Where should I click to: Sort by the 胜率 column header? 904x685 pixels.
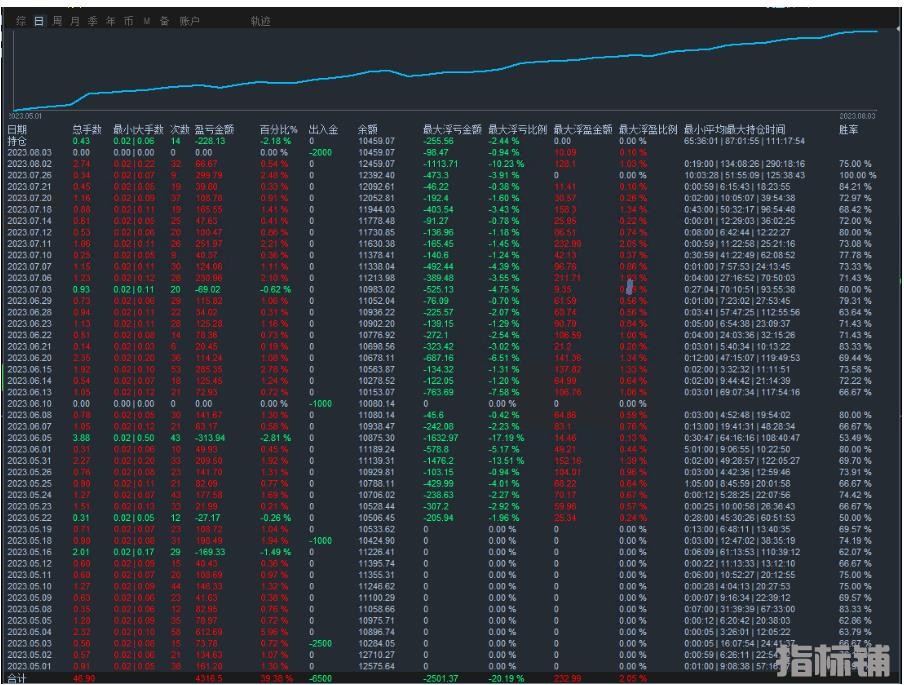click(849, 129)
